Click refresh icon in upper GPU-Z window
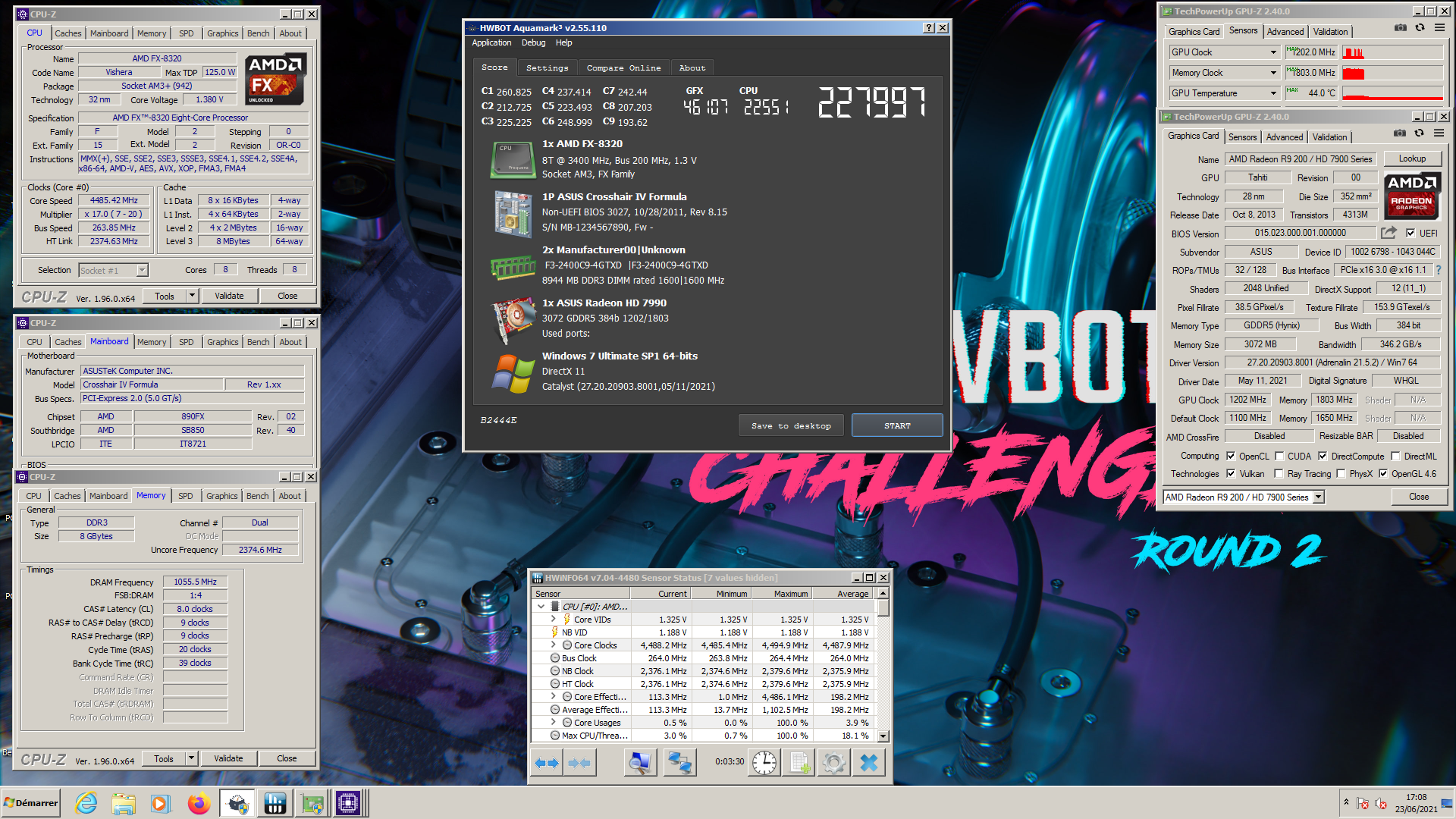The image size is (1456, 819). click(1420, 27)
